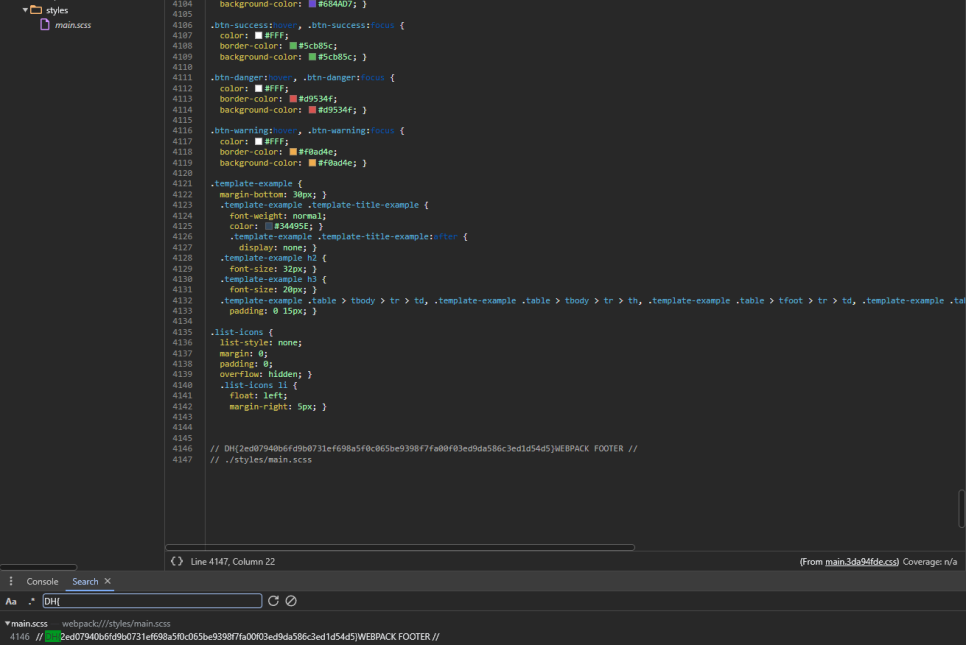Refresh the search results
The height and width of the screenshot is (645, 966).
[x=274, y=601]
